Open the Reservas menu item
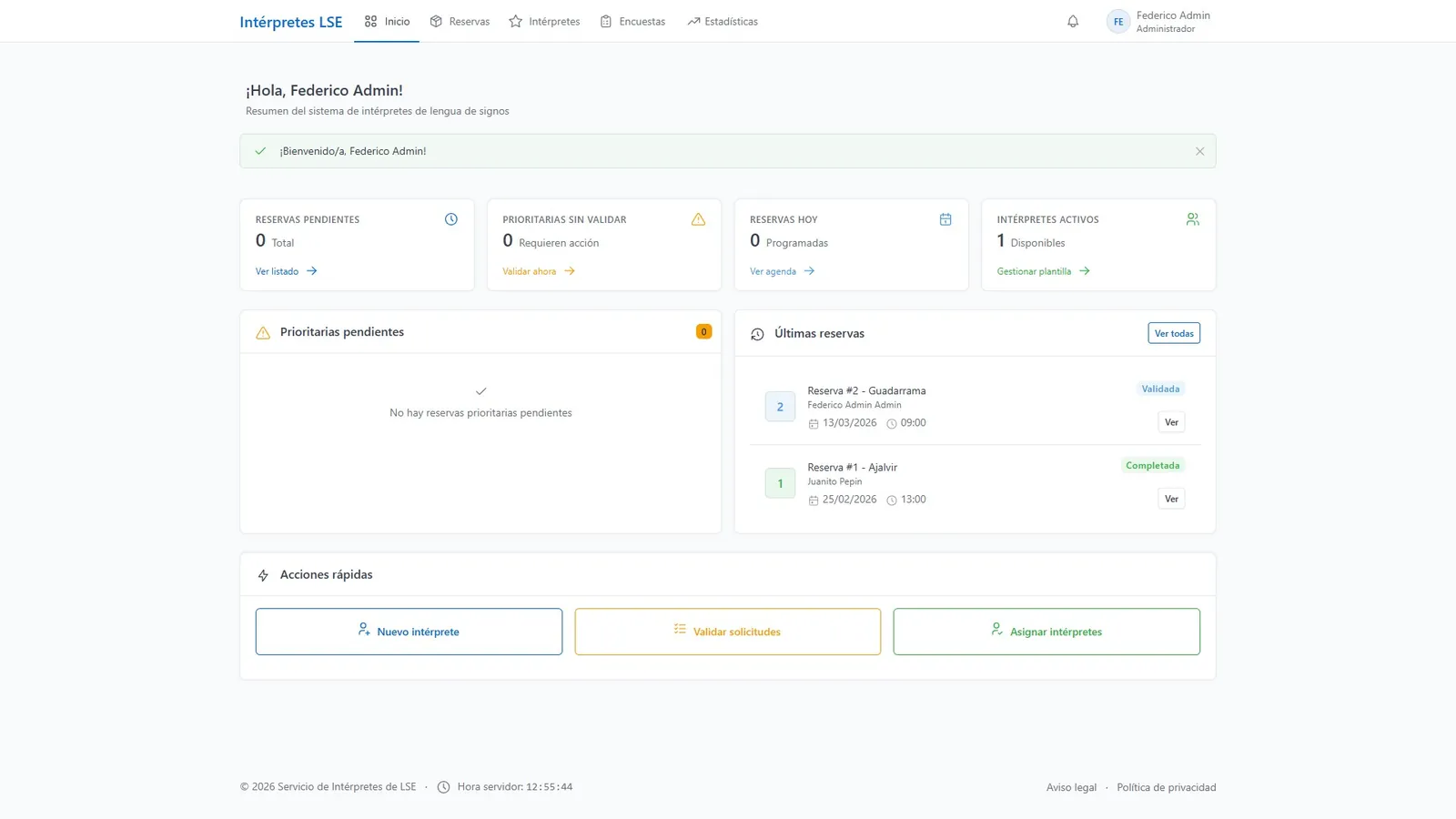Screen dimensions: 1456x819 point(460,21)
